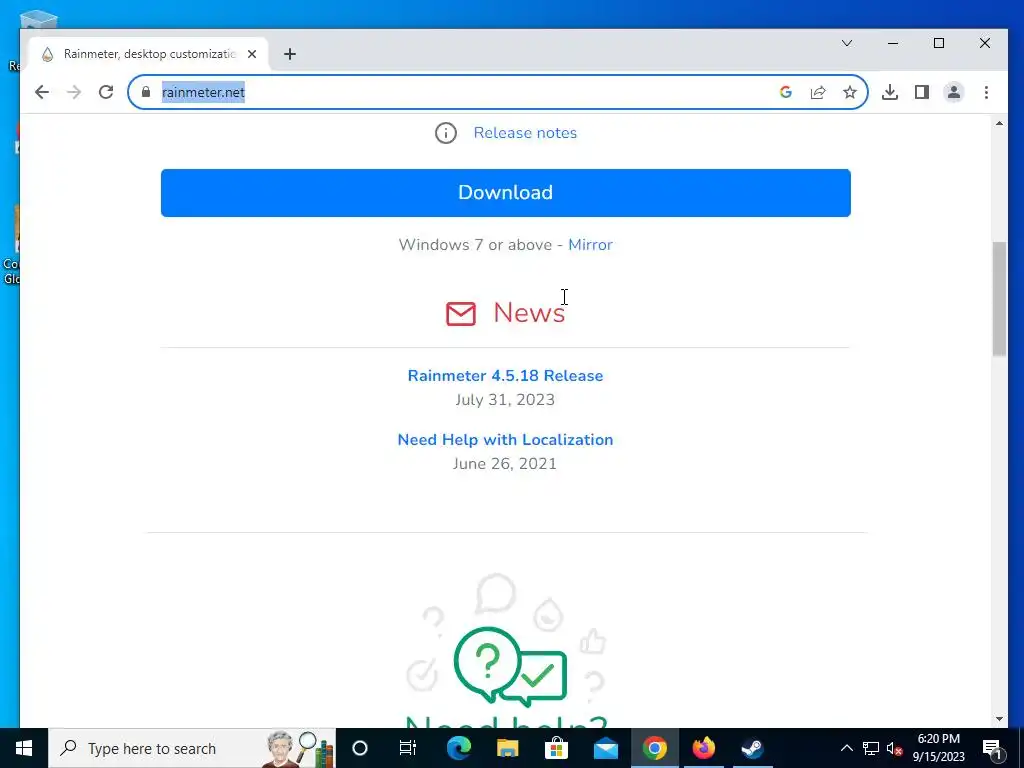
Task: Open File Explorer from the taskbar
Action: click(507, 748)
